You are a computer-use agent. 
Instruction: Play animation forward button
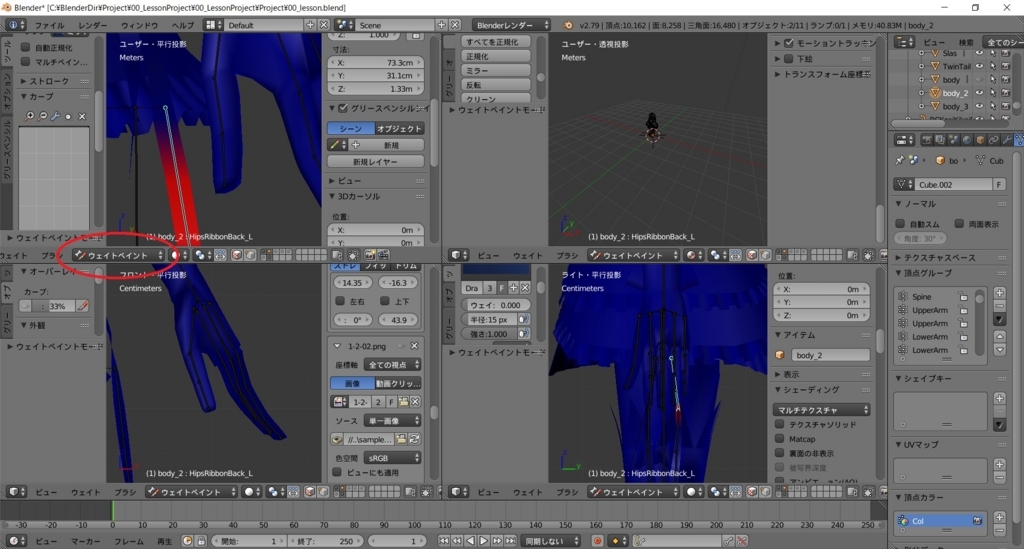pyautogui.click(x=484, y=541)
